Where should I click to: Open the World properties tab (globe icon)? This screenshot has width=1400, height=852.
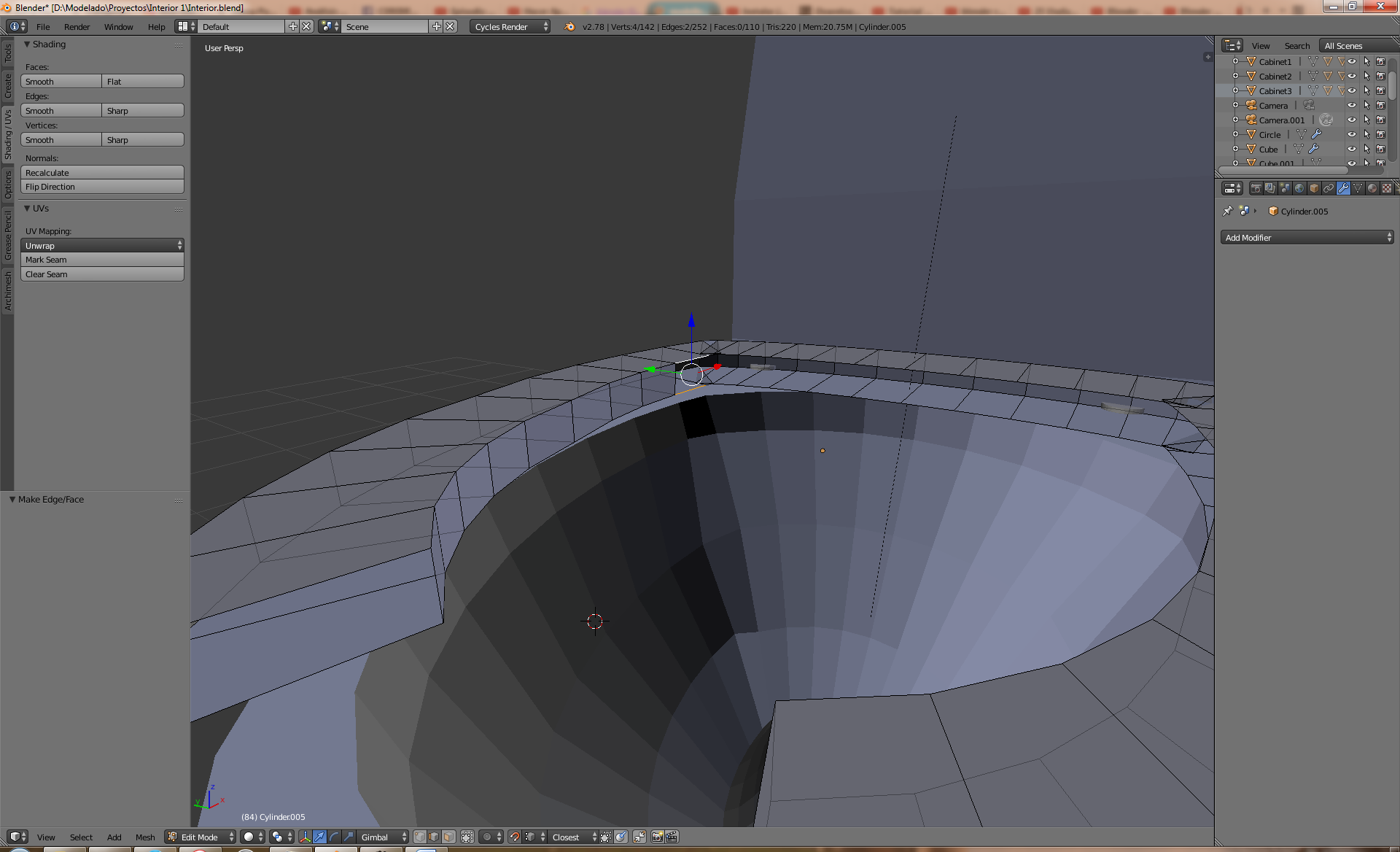1299,188
